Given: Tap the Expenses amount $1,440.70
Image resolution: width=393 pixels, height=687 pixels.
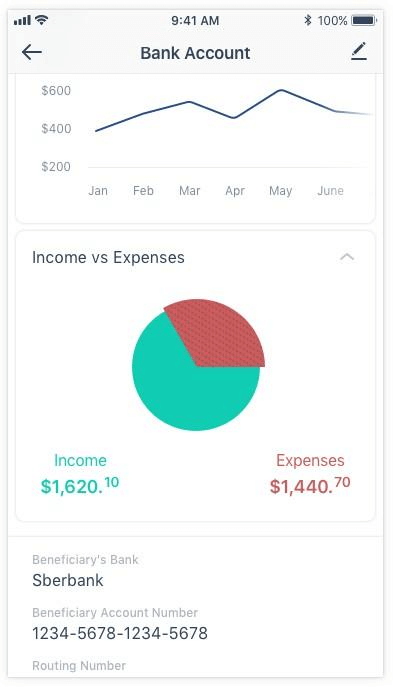Looking at the screenshot, I should click(310, 485).
